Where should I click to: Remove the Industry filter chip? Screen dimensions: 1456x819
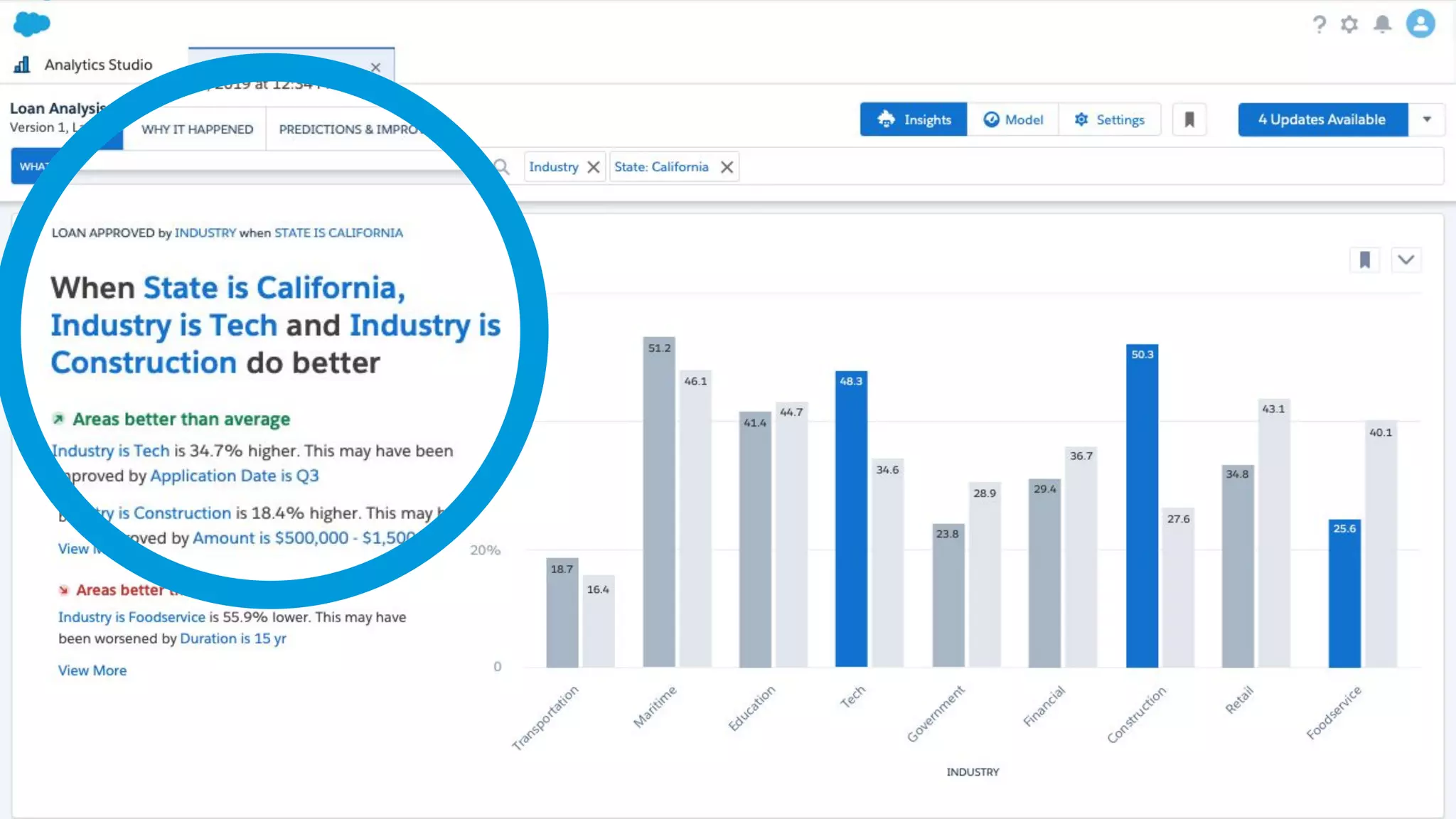tap(594, 167)
